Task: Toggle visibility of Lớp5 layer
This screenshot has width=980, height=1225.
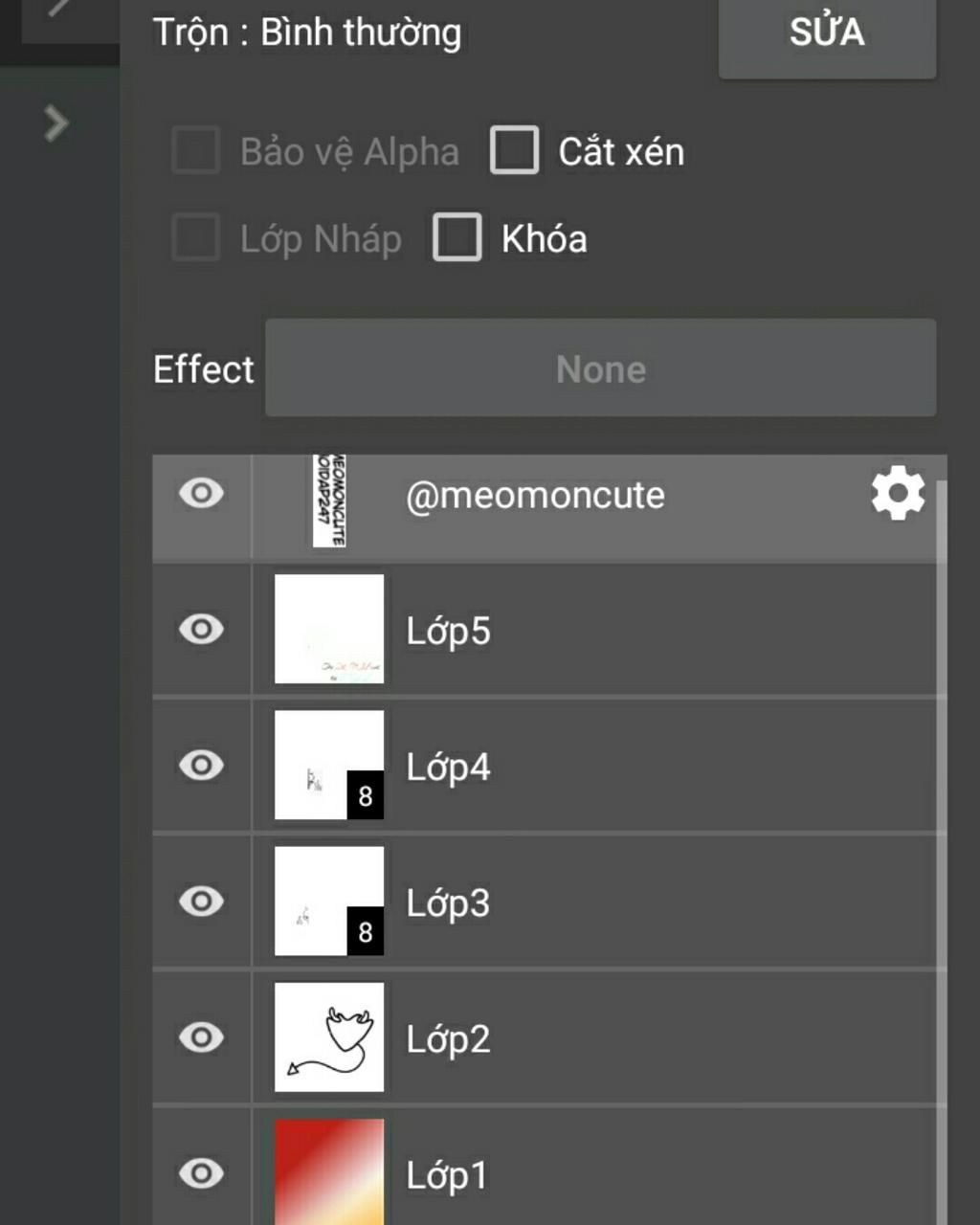Action: pos(201,630)
